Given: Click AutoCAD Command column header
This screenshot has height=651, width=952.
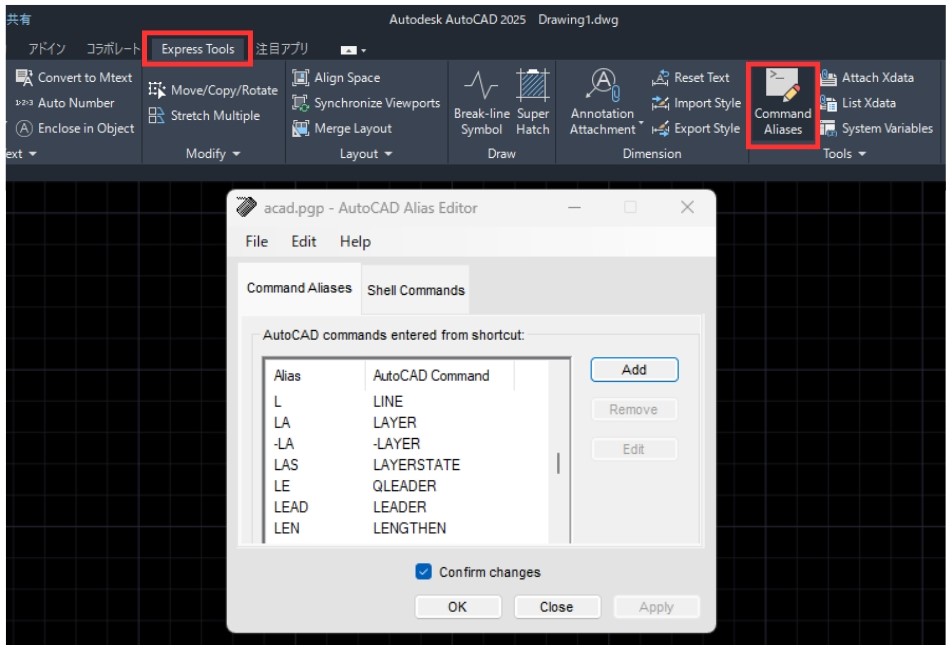Looking at the screenshot, I should (x=440, y=375).
